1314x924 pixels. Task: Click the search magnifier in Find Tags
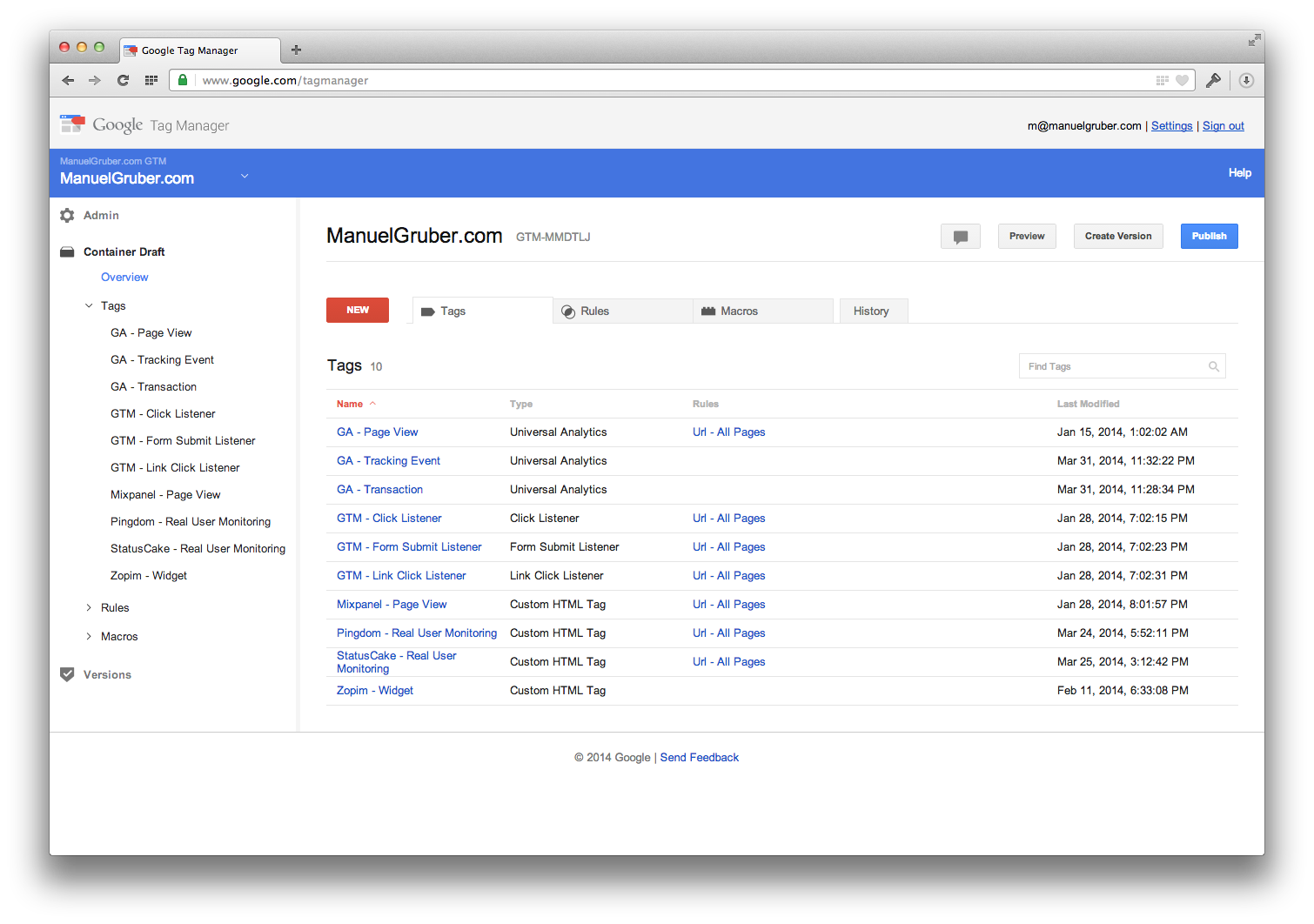tap(1214, 366)
